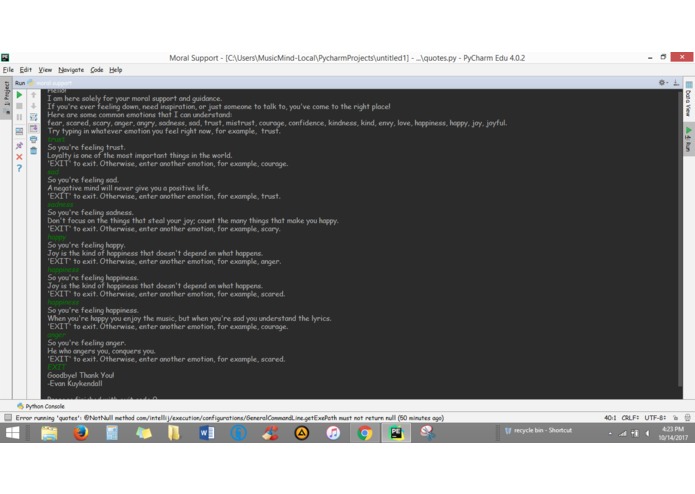Open the Windows Start button

tap(12, 432)
